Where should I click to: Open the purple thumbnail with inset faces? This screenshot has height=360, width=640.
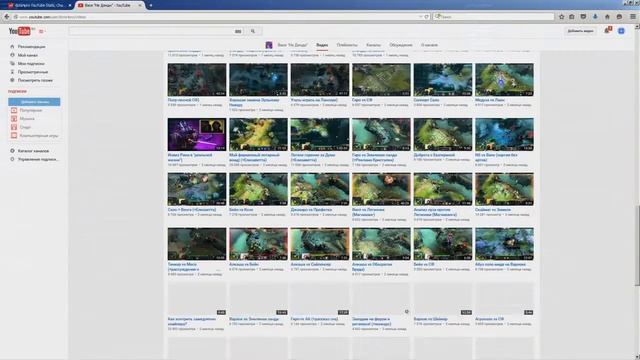[x=197, y=135]
